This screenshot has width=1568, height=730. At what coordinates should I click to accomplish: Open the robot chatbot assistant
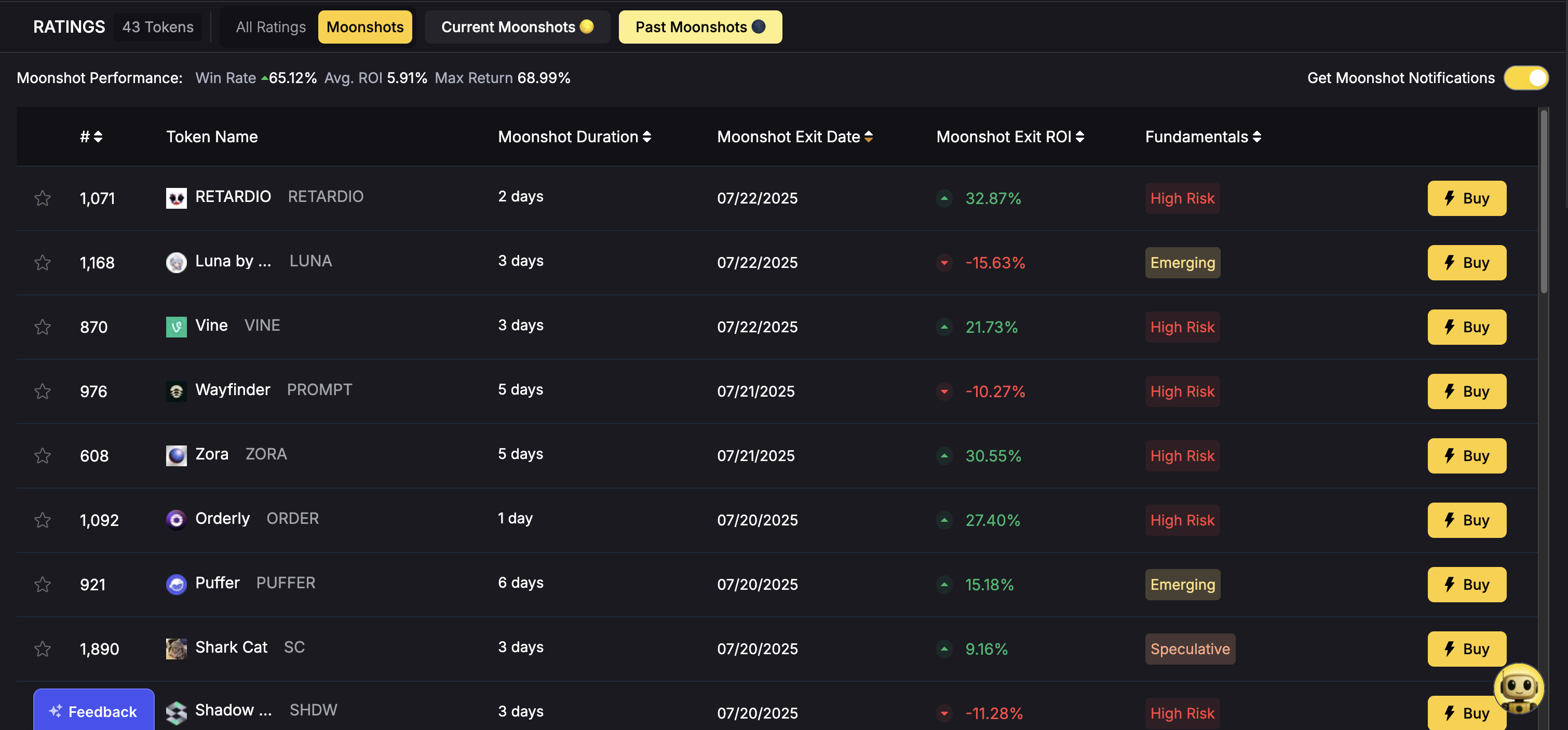1519,688
